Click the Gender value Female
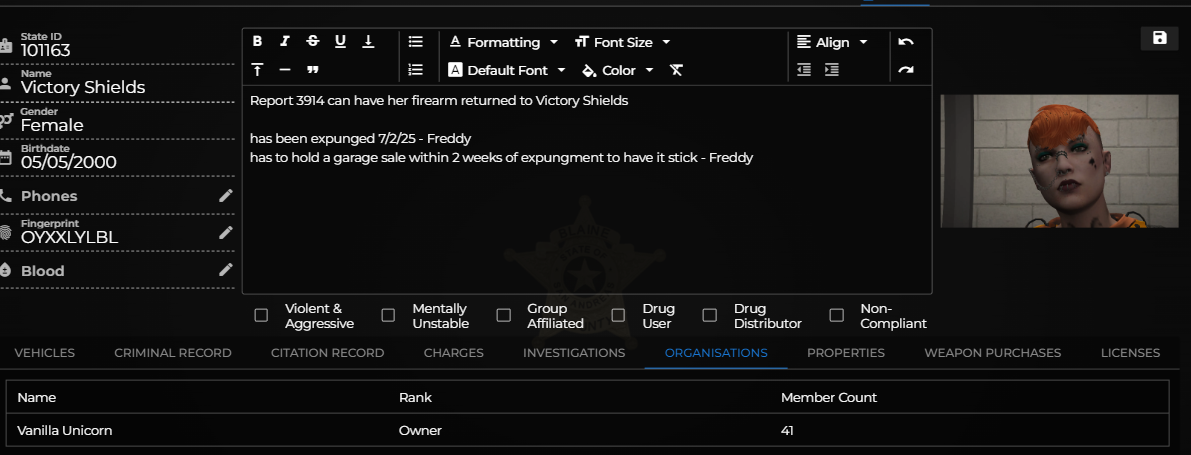Screen dimensions: 1191x455 click(52, 125)
